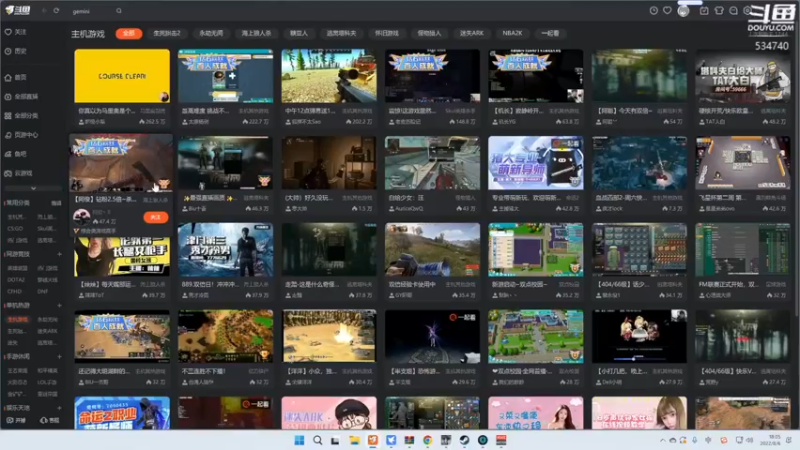Screen dimensions: 800x450
Task: Select the 海上狼人杀 filter tab
Action: tap(256, 33)
